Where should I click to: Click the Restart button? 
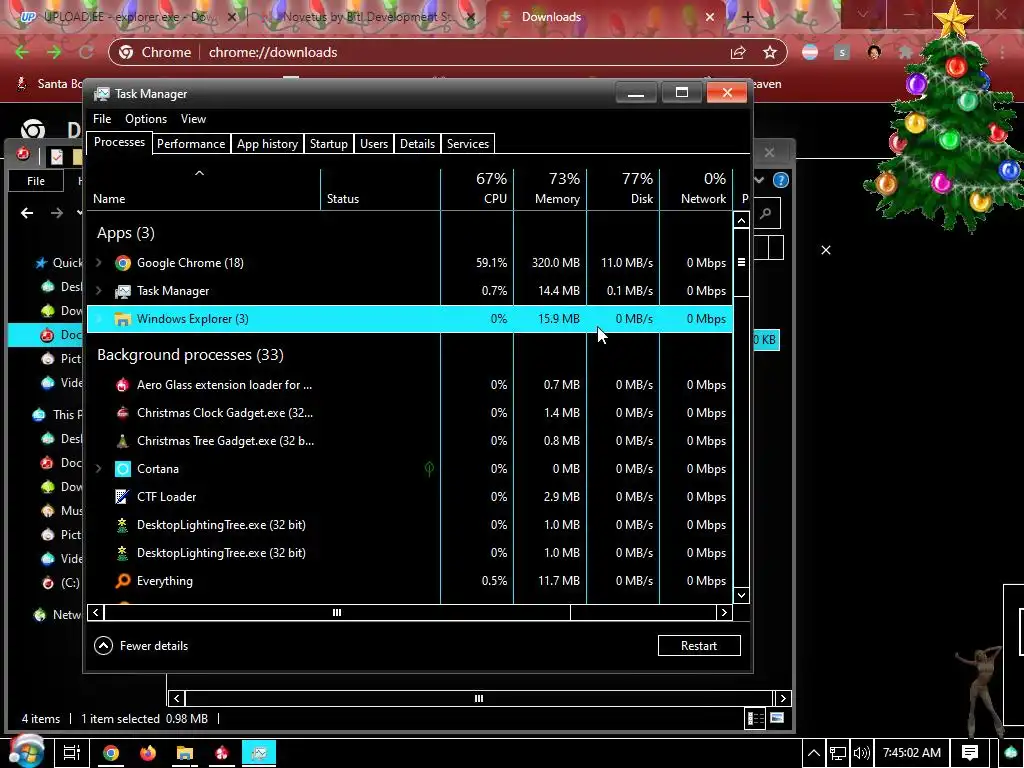(699, 646)
